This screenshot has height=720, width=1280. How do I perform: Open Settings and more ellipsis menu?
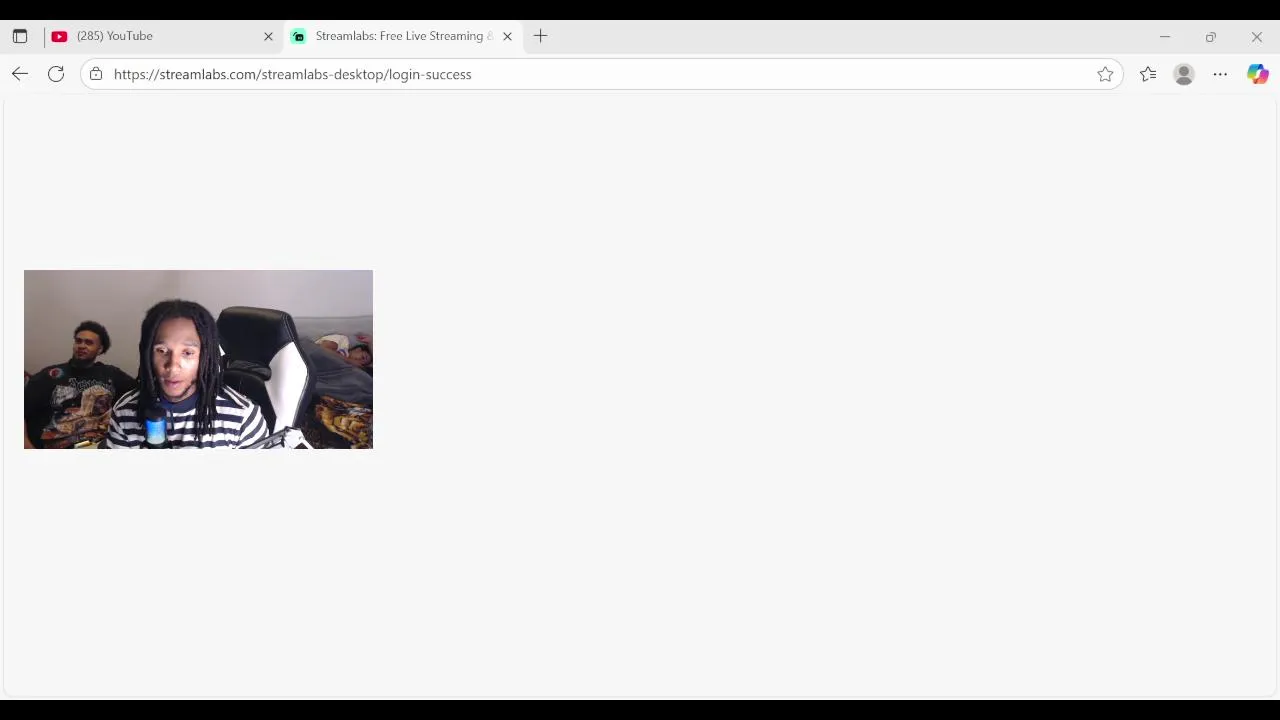[1220, 74]
